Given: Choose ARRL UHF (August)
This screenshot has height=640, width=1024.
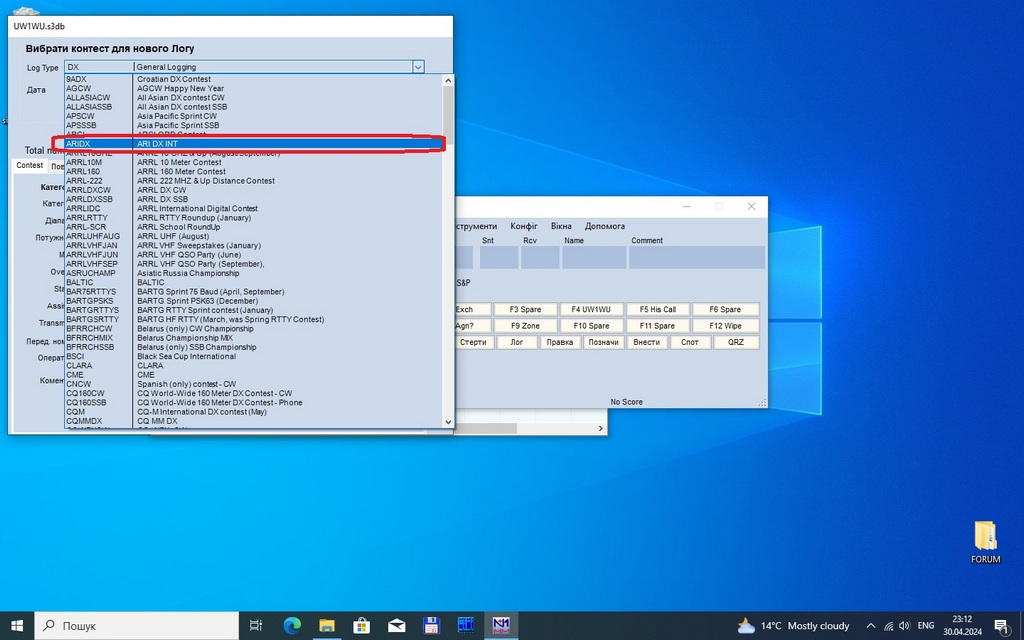Looking at the screenshot, I should pyautogui.click(x=254, y=236).
